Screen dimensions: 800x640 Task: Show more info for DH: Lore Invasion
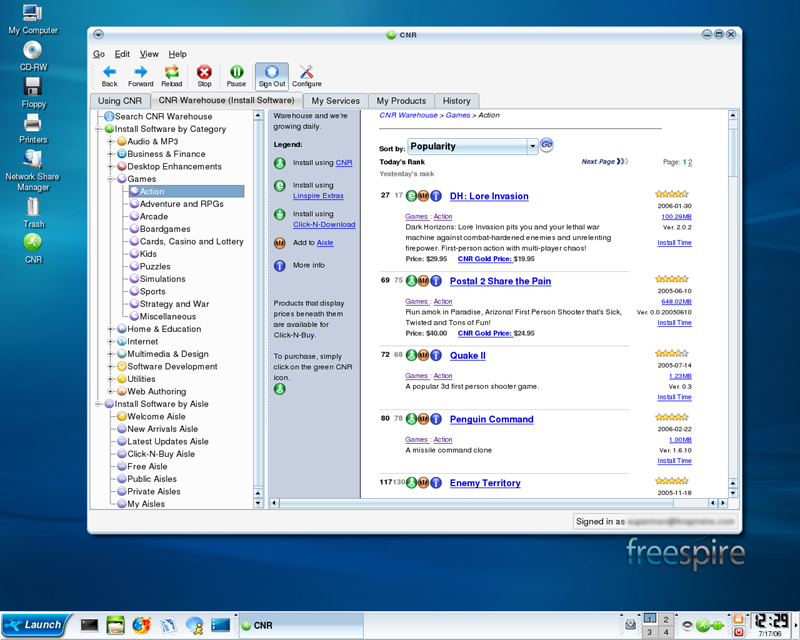pyautogui.click(x=436, y=195)
